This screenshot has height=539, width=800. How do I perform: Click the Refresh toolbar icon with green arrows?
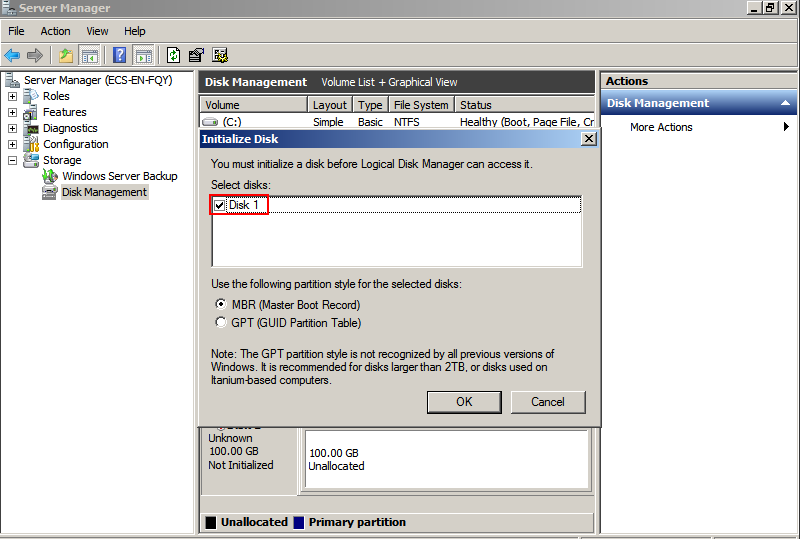[x=173, y=55]
